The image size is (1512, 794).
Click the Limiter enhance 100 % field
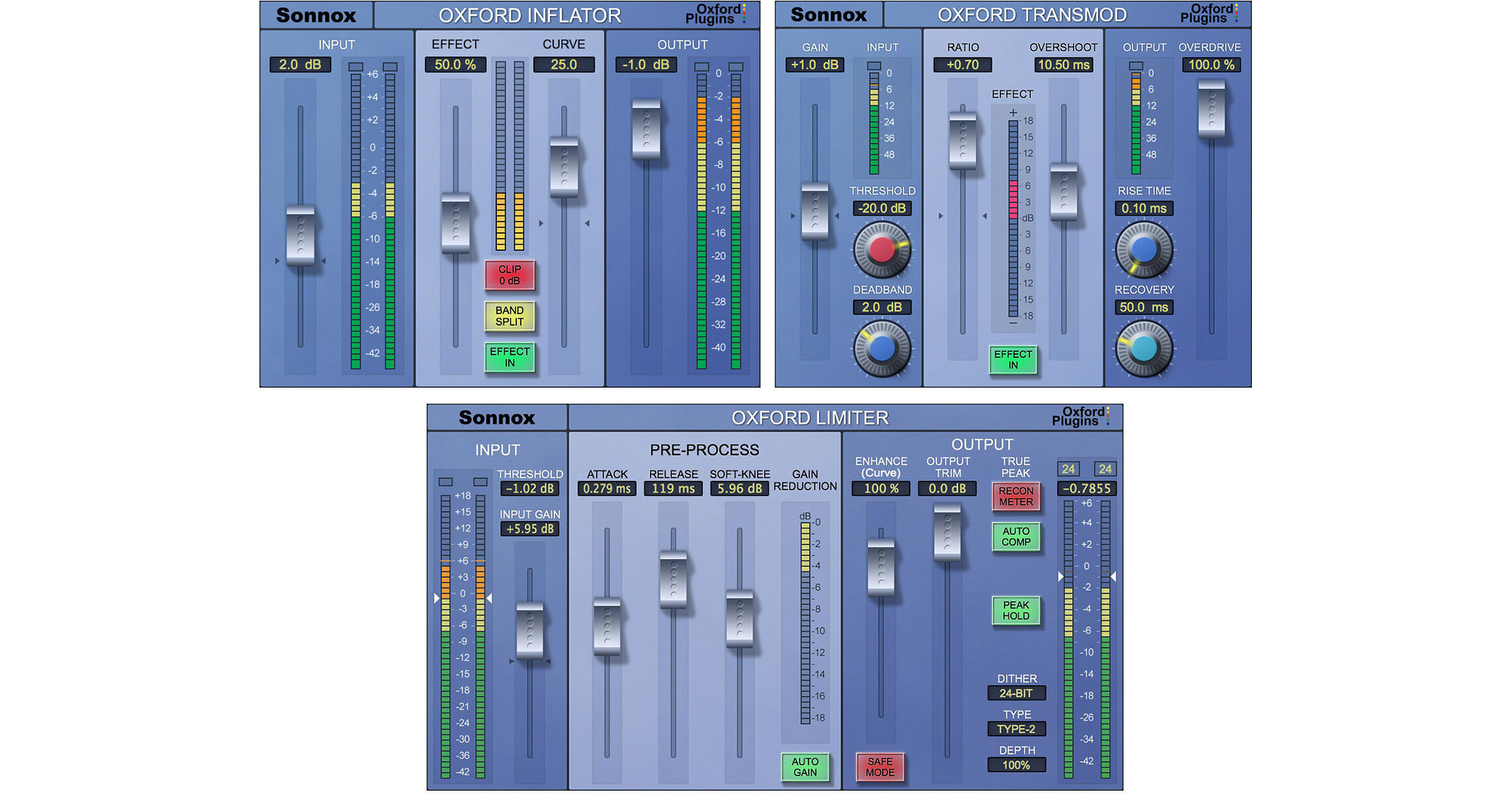881,489
